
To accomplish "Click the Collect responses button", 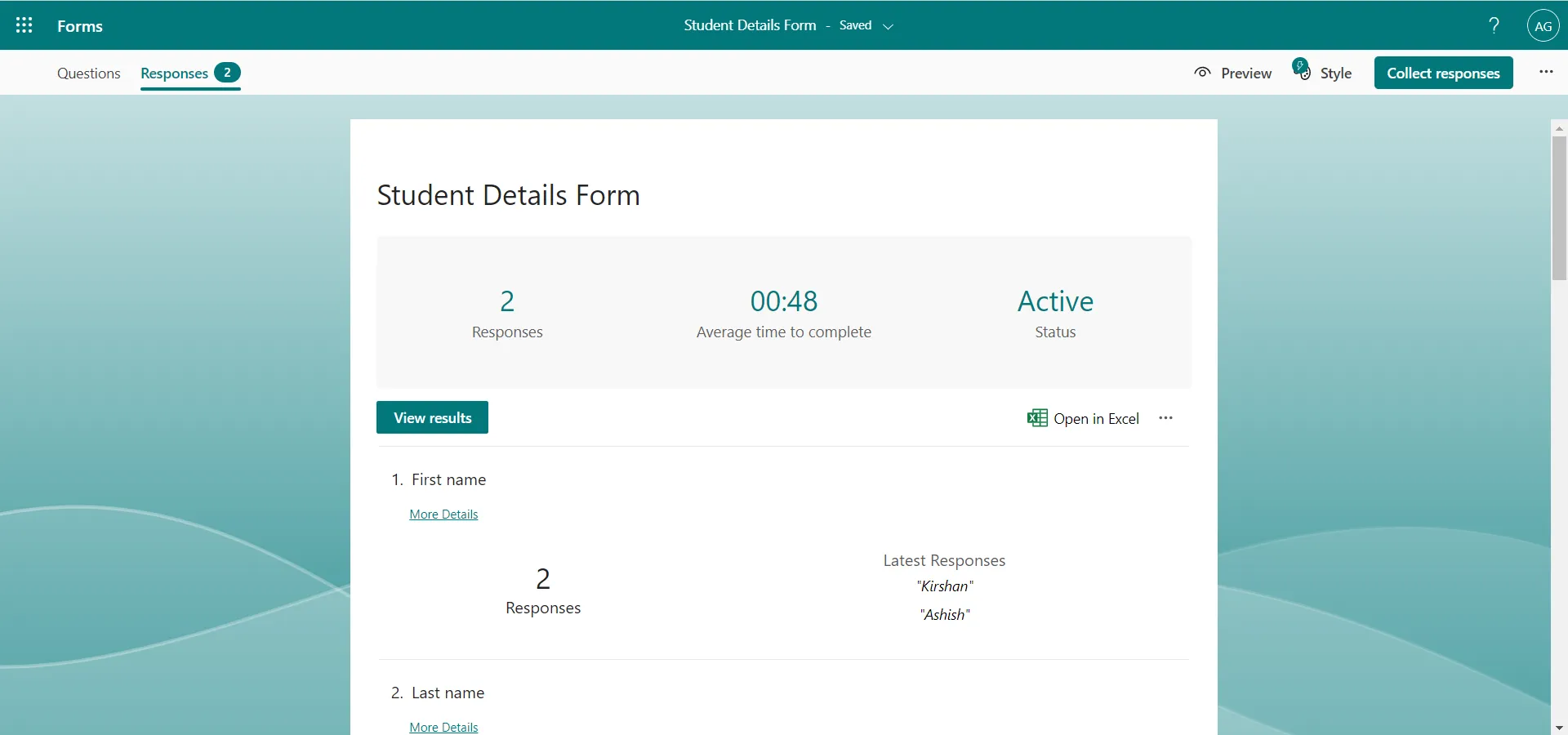I will (1444, 72).
